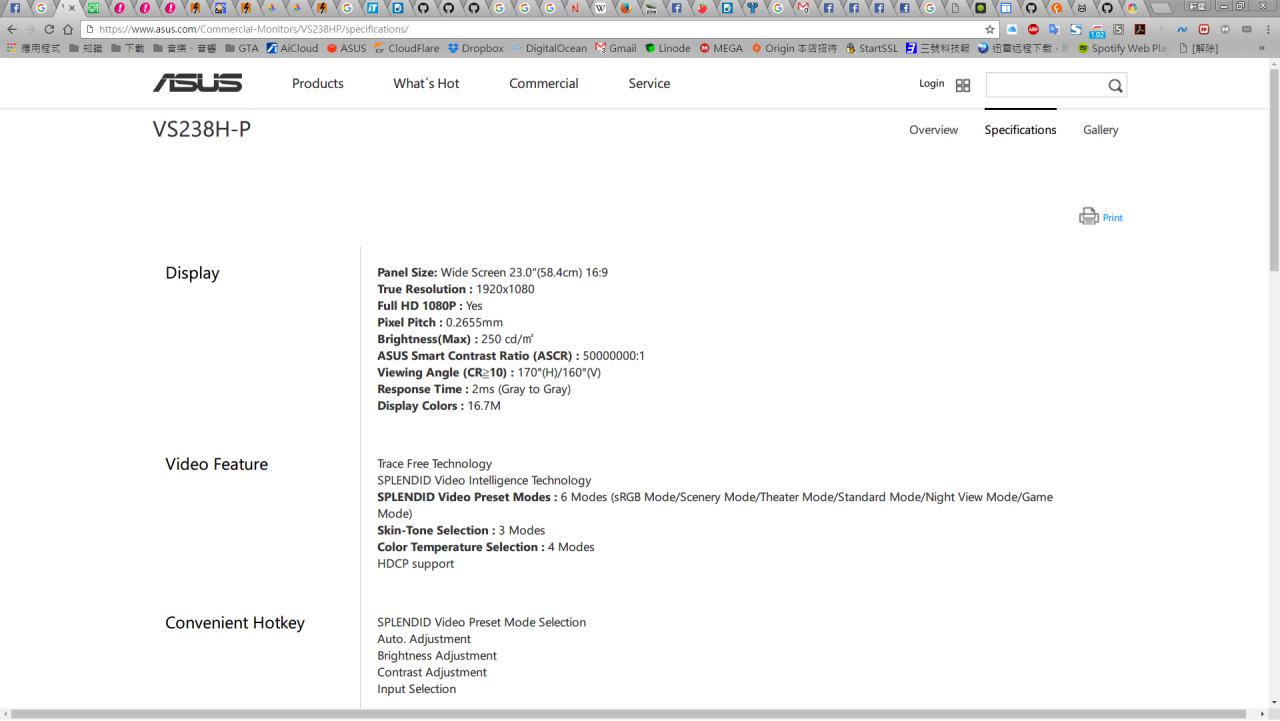Bookmark this page with the star icon
This screenshot has width=1280, height=721.
[x=991, y=29]
